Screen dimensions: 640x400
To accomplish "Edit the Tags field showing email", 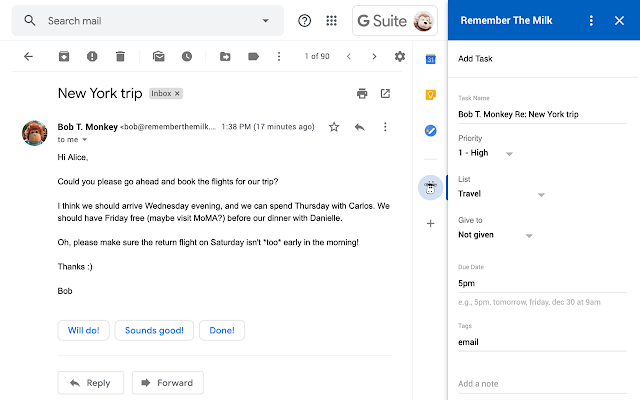I will (x=542, y=342).
